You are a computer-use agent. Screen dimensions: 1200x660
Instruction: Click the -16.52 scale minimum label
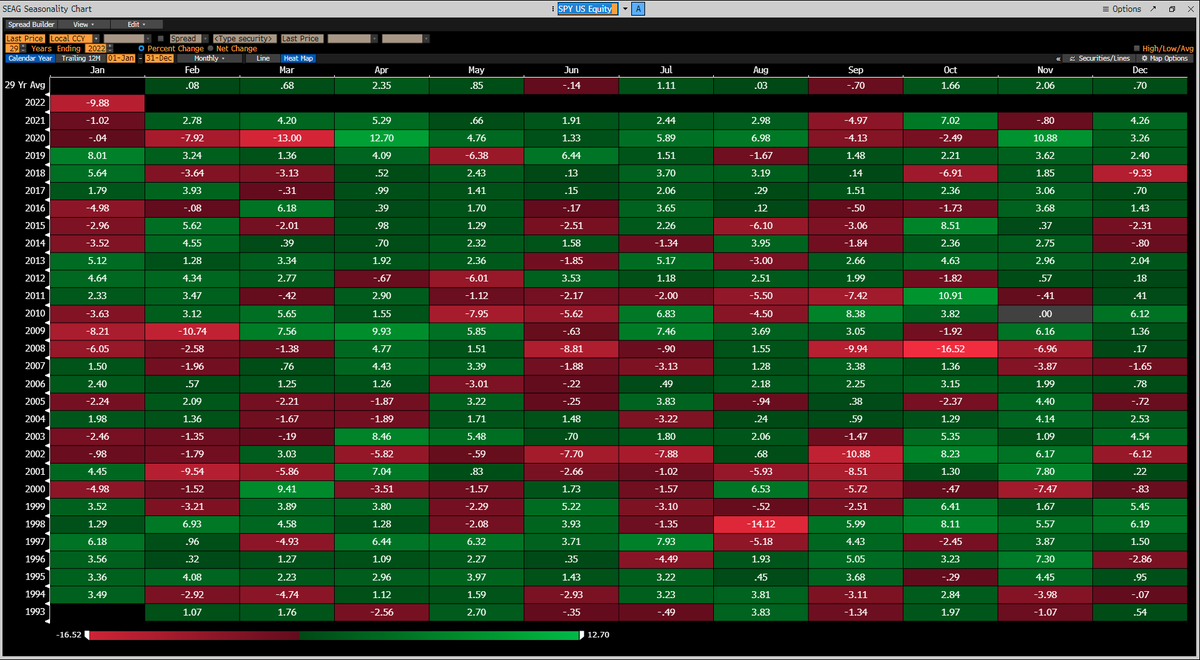71,635
